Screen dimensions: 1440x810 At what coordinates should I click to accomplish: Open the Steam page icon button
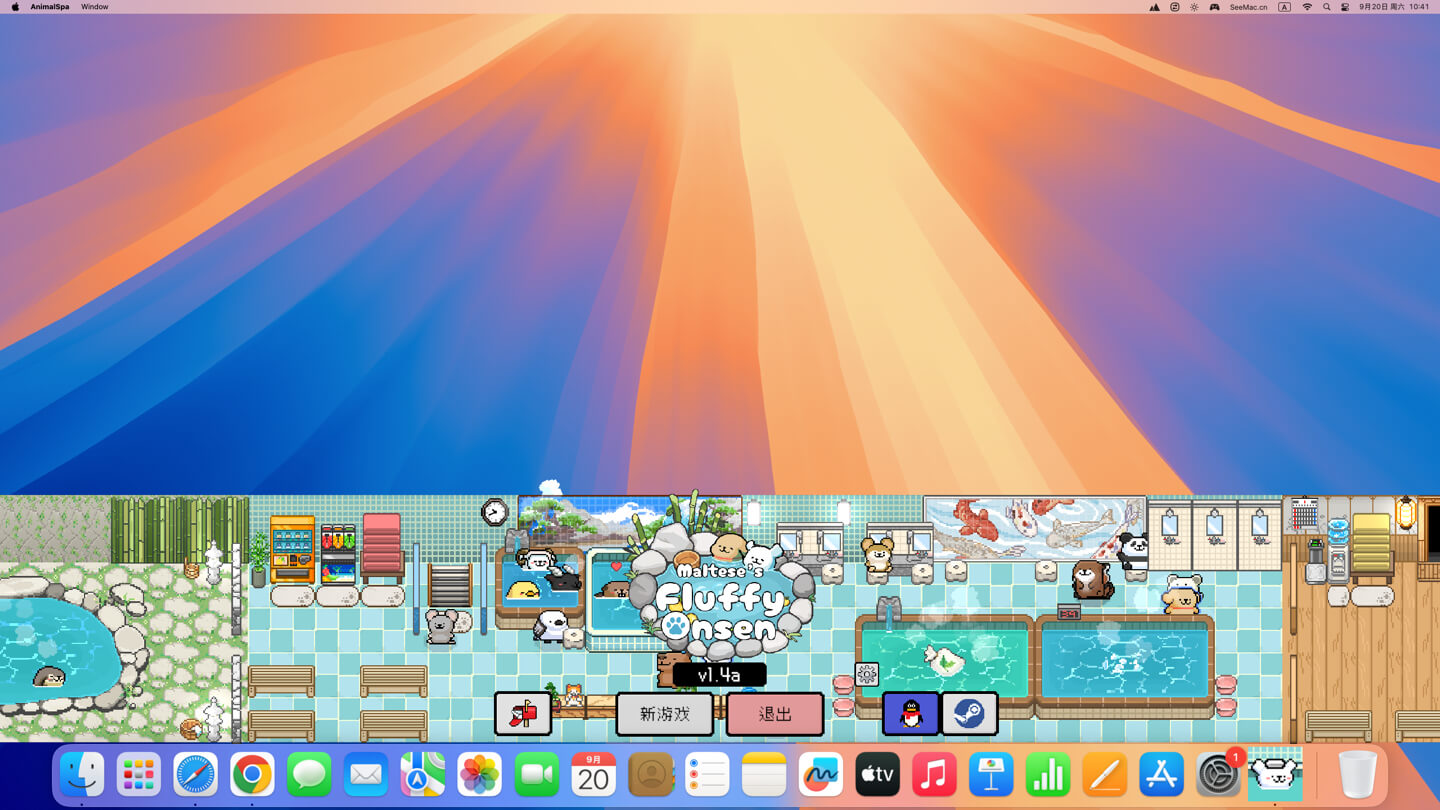969,714
